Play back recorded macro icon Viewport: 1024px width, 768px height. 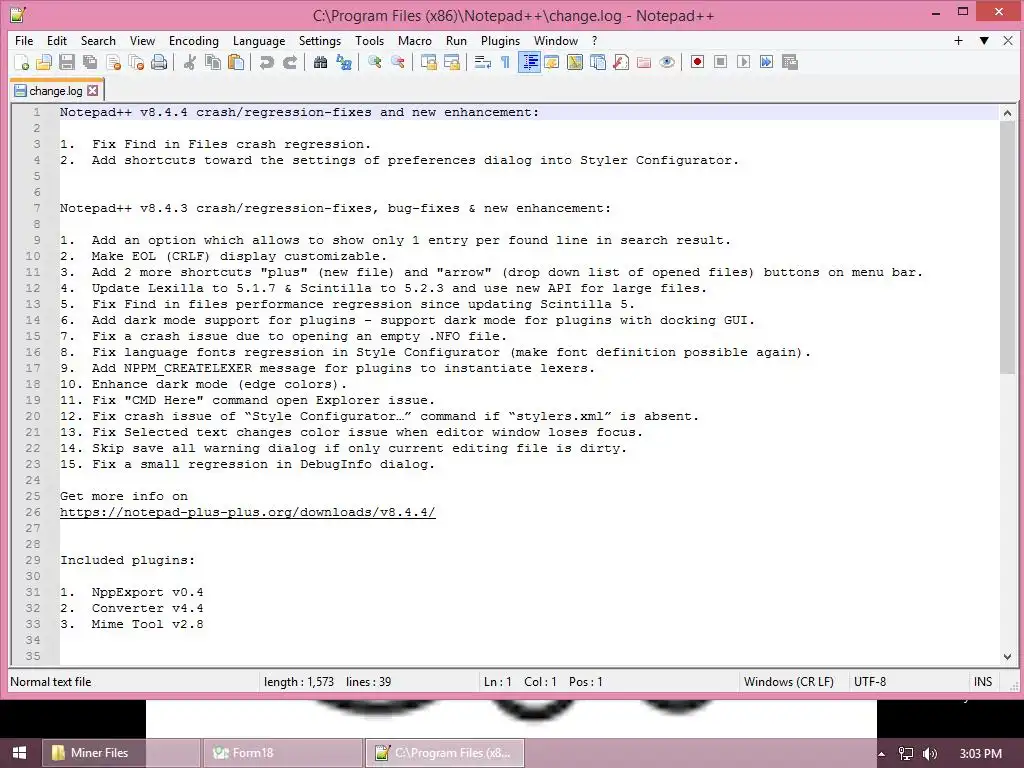coord(743,62)
